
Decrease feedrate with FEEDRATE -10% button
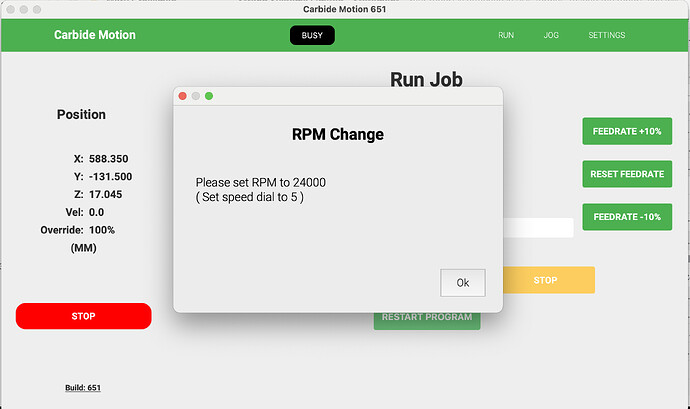[x=627, y=217]
